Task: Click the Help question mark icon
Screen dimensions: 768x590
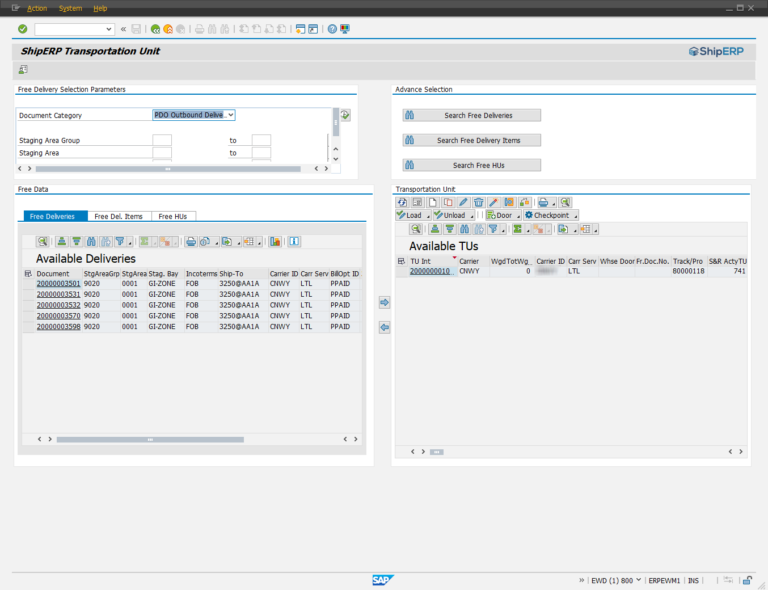Action: [x=332, y=29]
